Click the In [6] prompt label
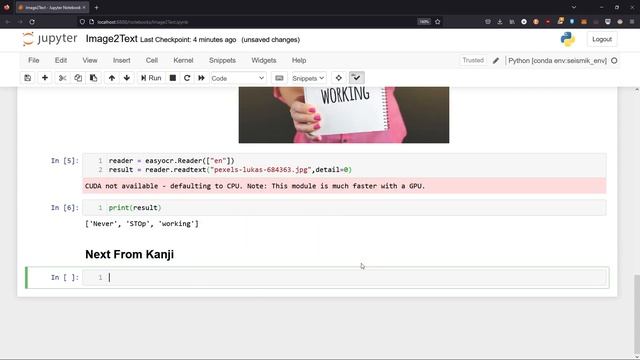This screenshot has width=640, height=360. point(64,208)
